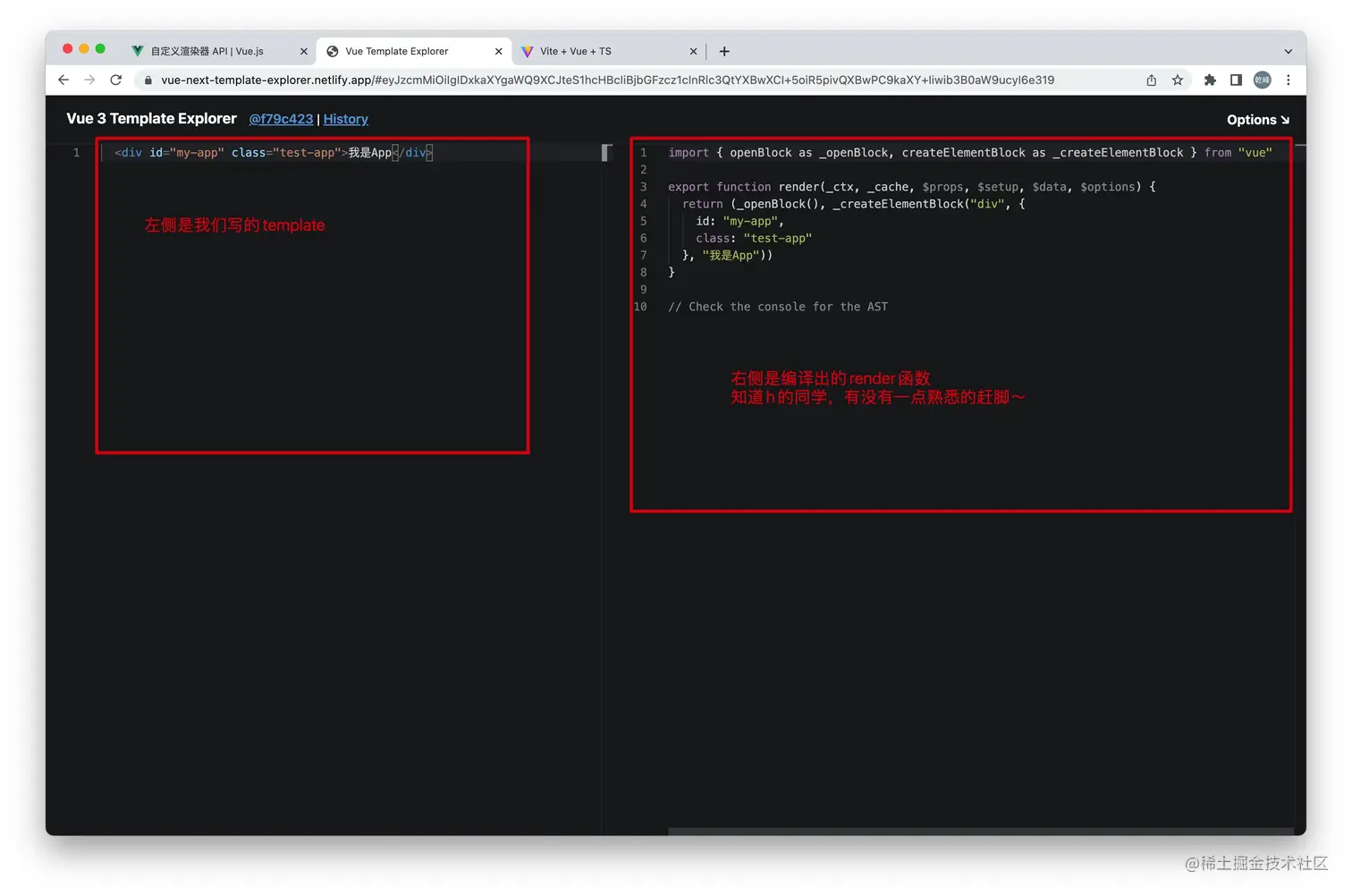This screenshot has height=896, width=1352.
Task: Reload the Vue Template Explorer page
Action: pyautogui.click(x=115, y=80)
